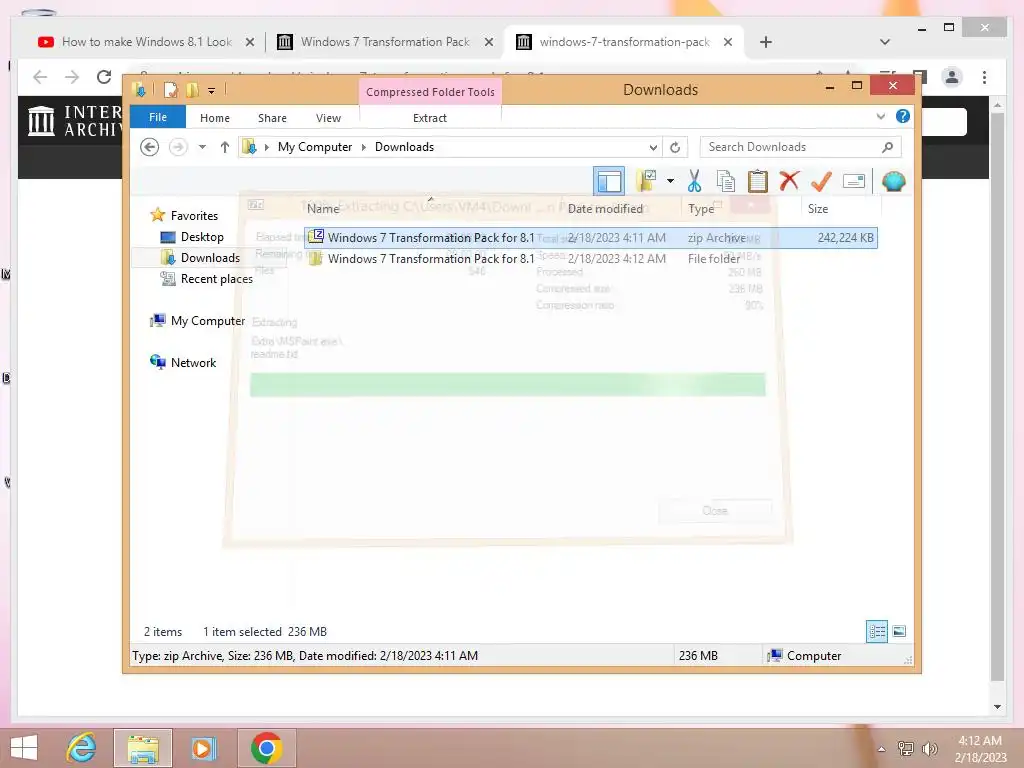Click the blue Help question mark icon
The height and width of the screenshot is (768, 1024).
click(x=903, y=116)
